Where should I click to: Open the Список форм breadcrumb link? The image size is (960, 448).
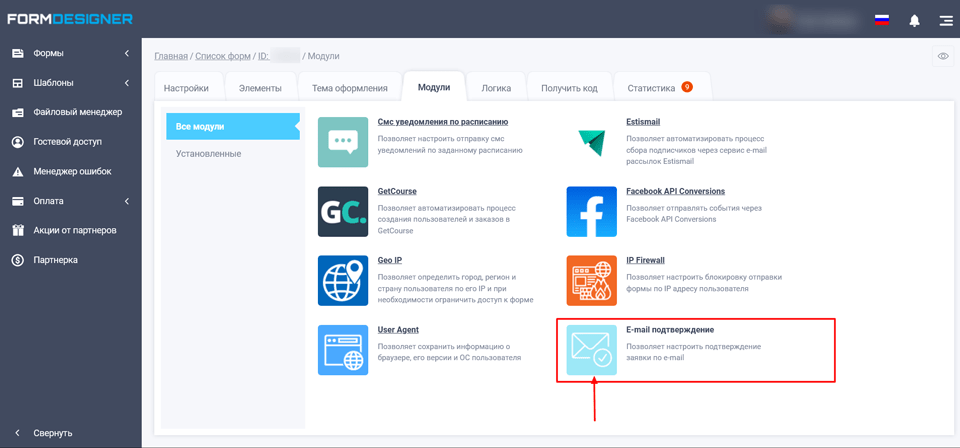pos(222,56)
